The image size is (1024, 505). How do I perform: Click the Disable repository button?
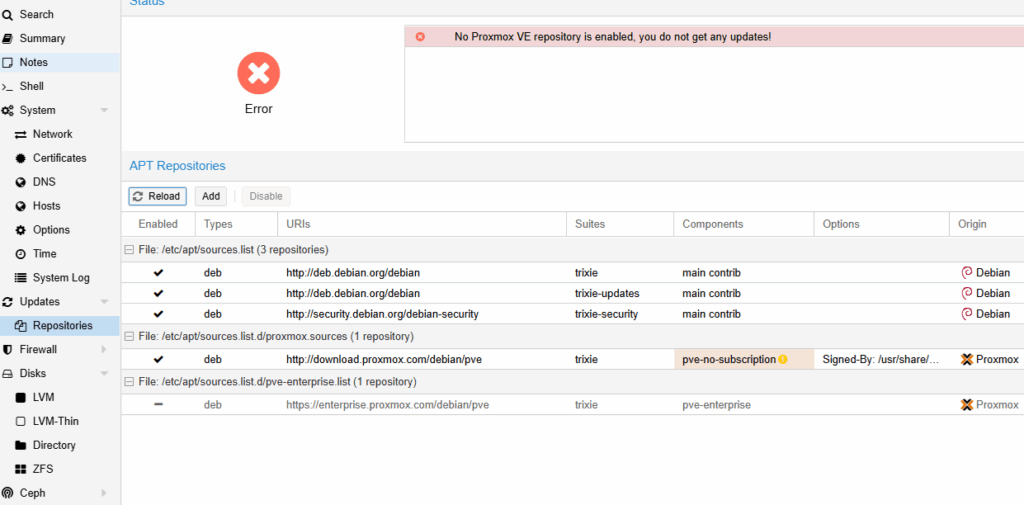point(266,196)
